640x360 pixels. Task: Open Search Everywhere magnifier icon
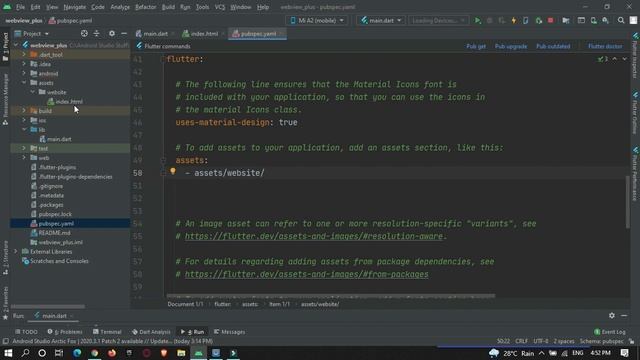pos(621,20)
